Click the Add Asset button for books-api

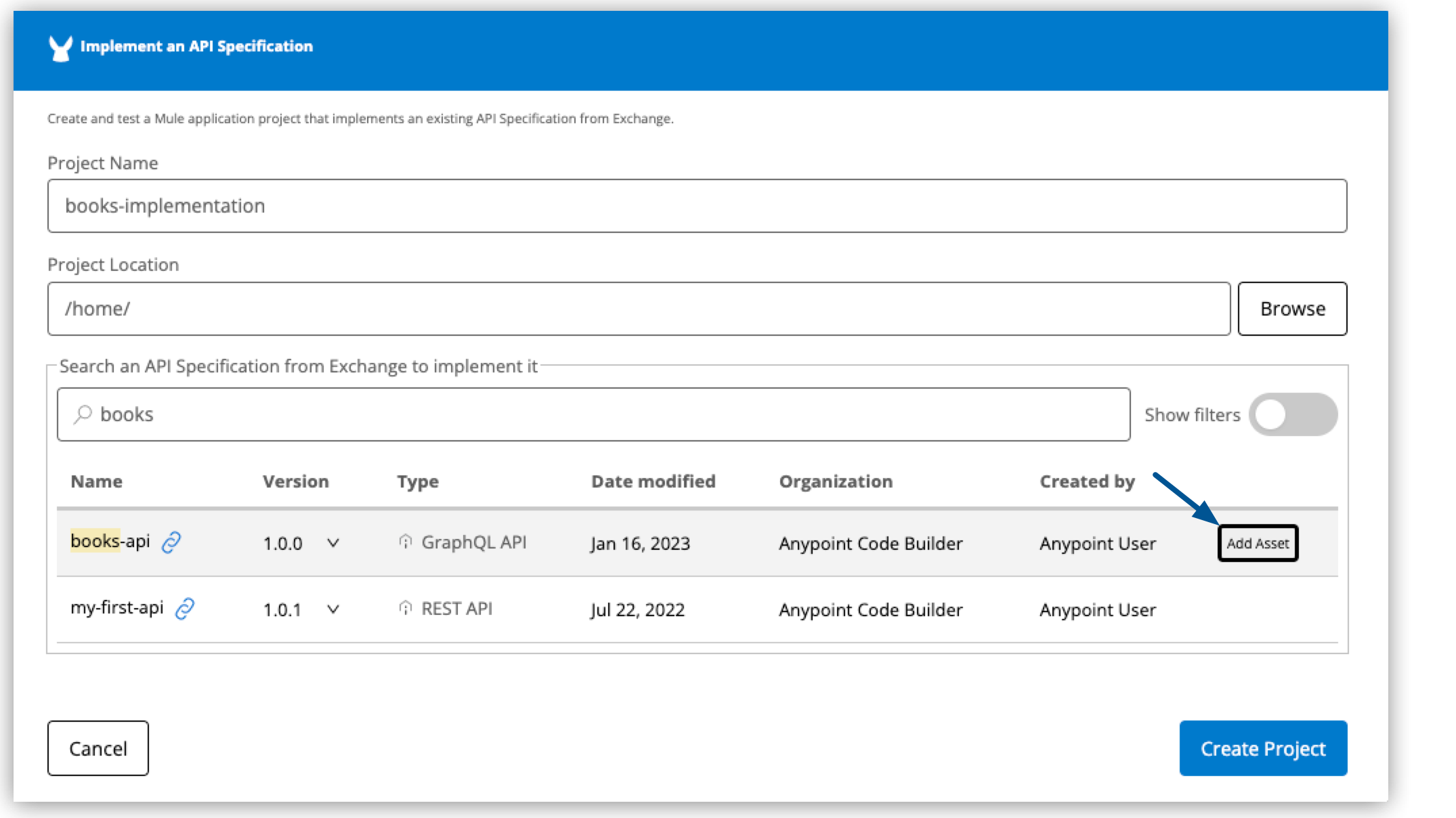1257,543
